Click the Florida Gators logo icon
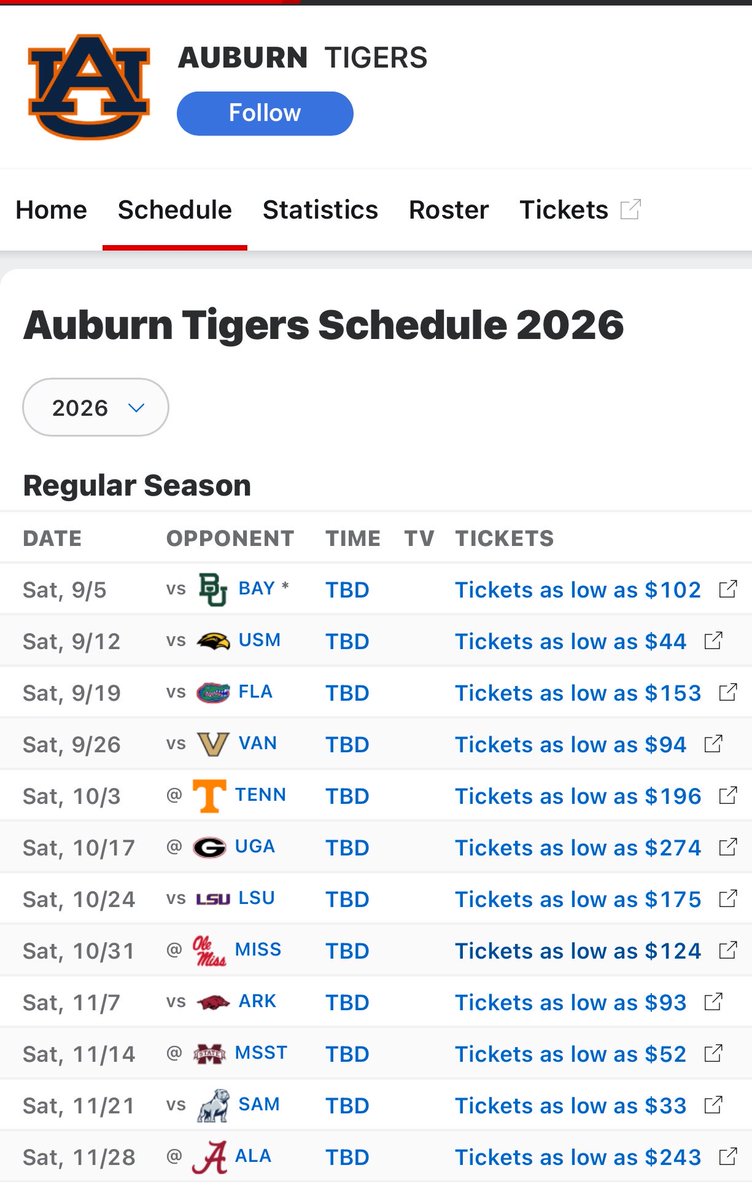Image resolution: width=752 pixels, height=1200 pixels. [212, 693]
